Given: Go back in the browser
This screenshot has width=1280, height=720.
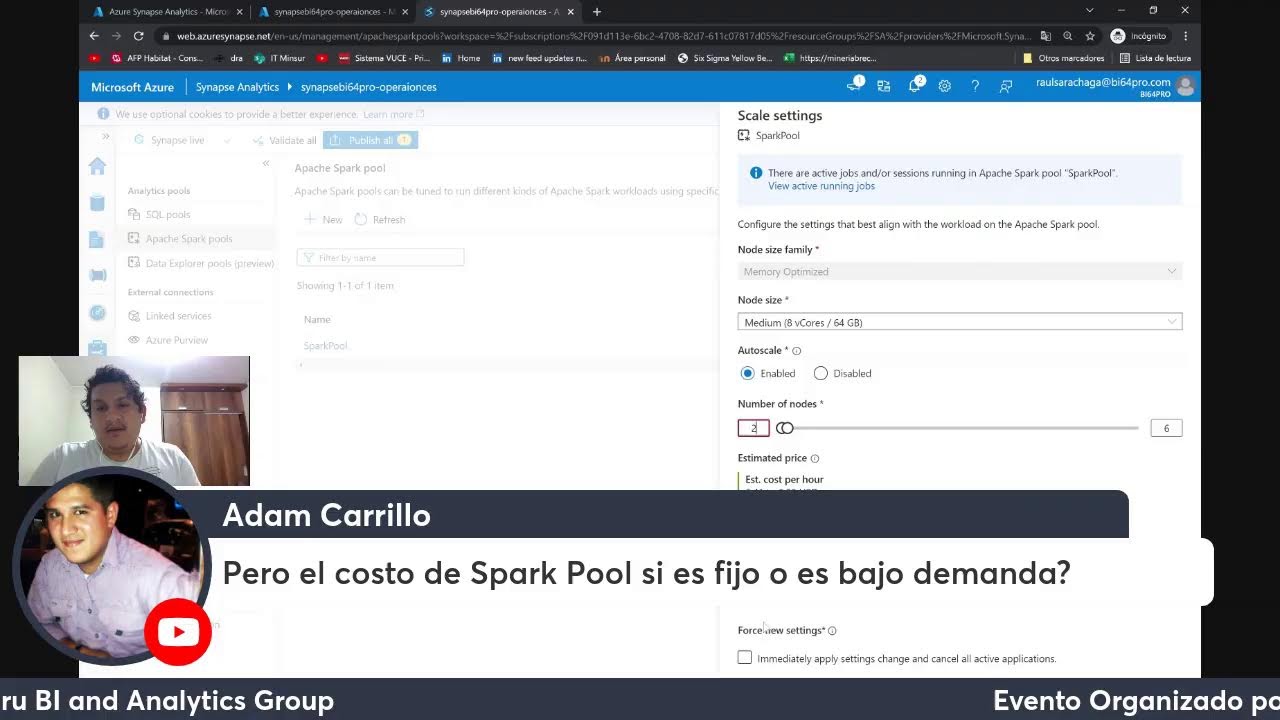Looking at the screenshot, I should pos(94,36).
